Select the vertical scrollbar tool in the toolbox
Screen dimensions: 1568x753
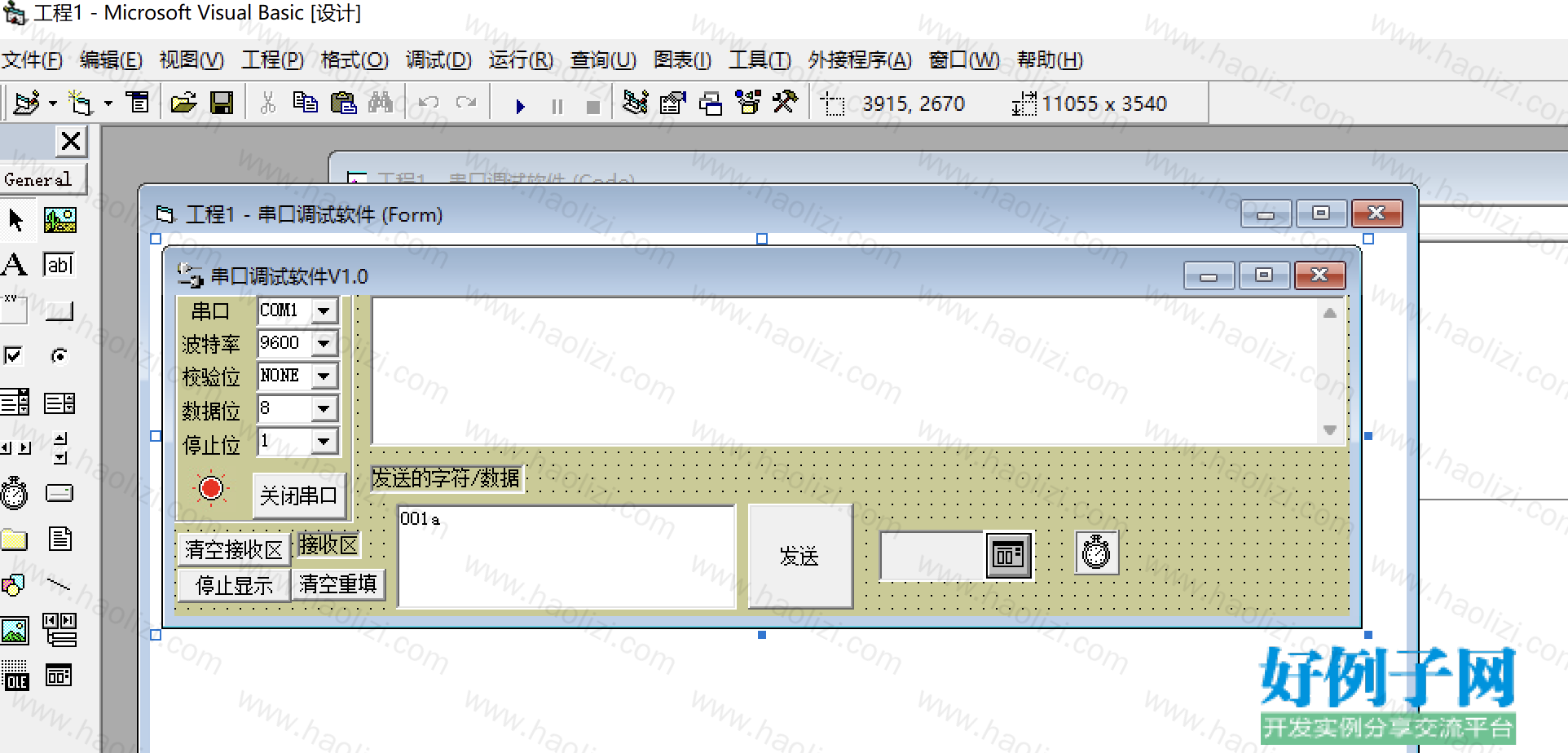pyautogui.click(x=60, y=447)
